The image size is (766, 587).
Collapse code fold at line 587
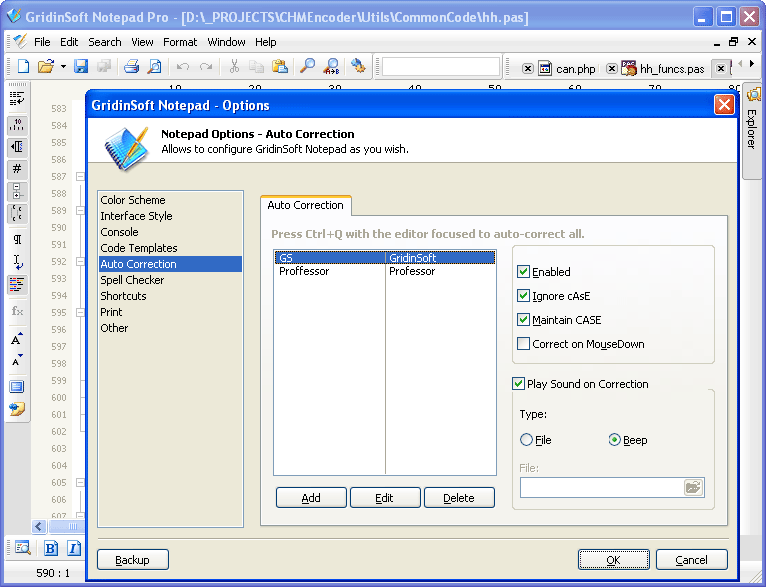coord(81,176)
